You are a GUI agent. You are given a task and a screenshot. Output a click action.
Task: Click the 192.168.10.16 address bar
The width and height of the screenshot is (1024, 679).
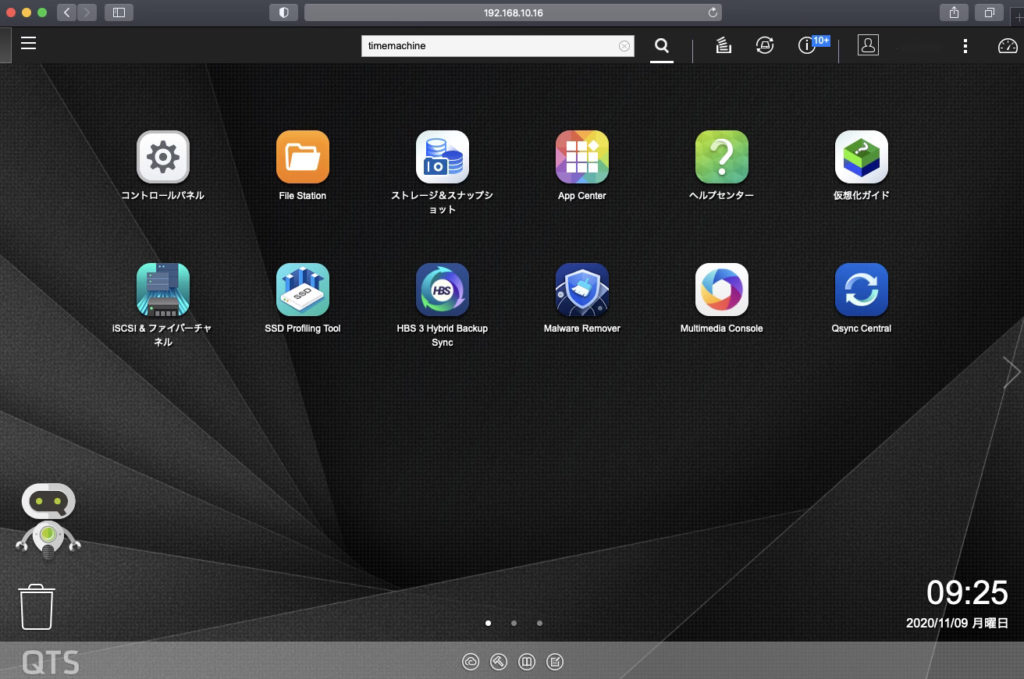click(x=513, y=12)
